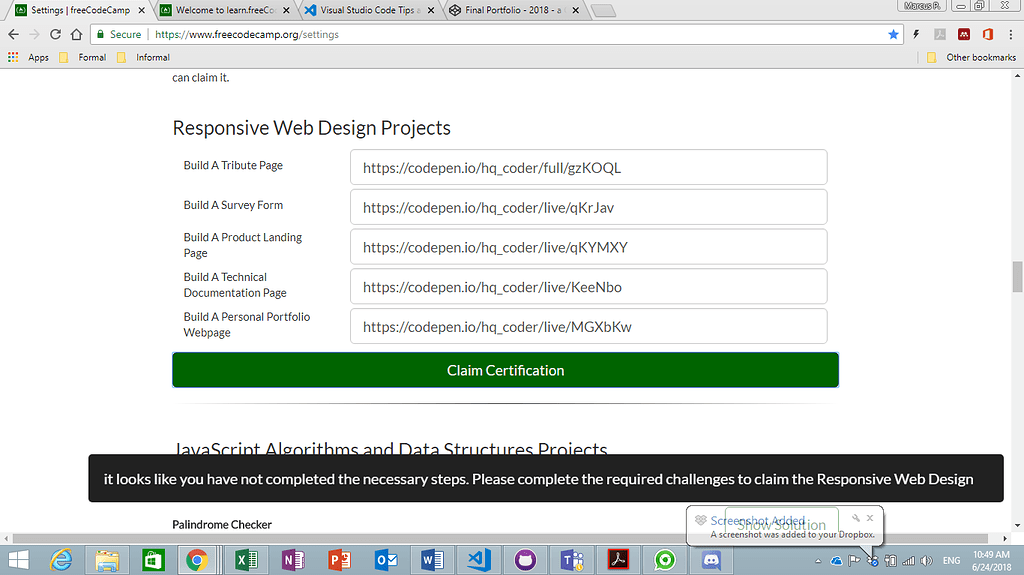Open OneNote from the taskbar
Screen dimensions: 1024x575
[293, 560]
